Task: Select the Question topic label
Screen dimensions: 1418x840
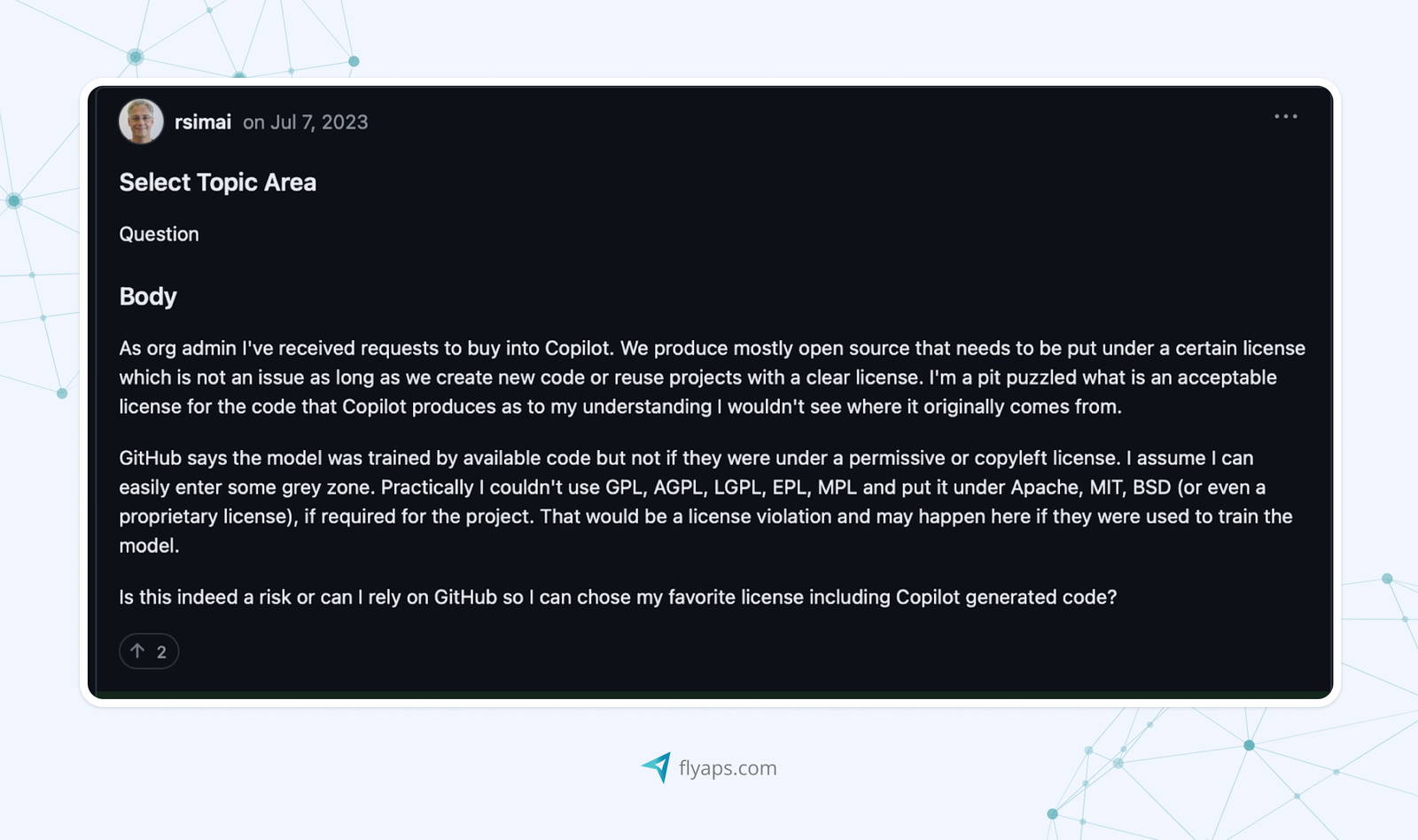Action: (x=159, y=234)
